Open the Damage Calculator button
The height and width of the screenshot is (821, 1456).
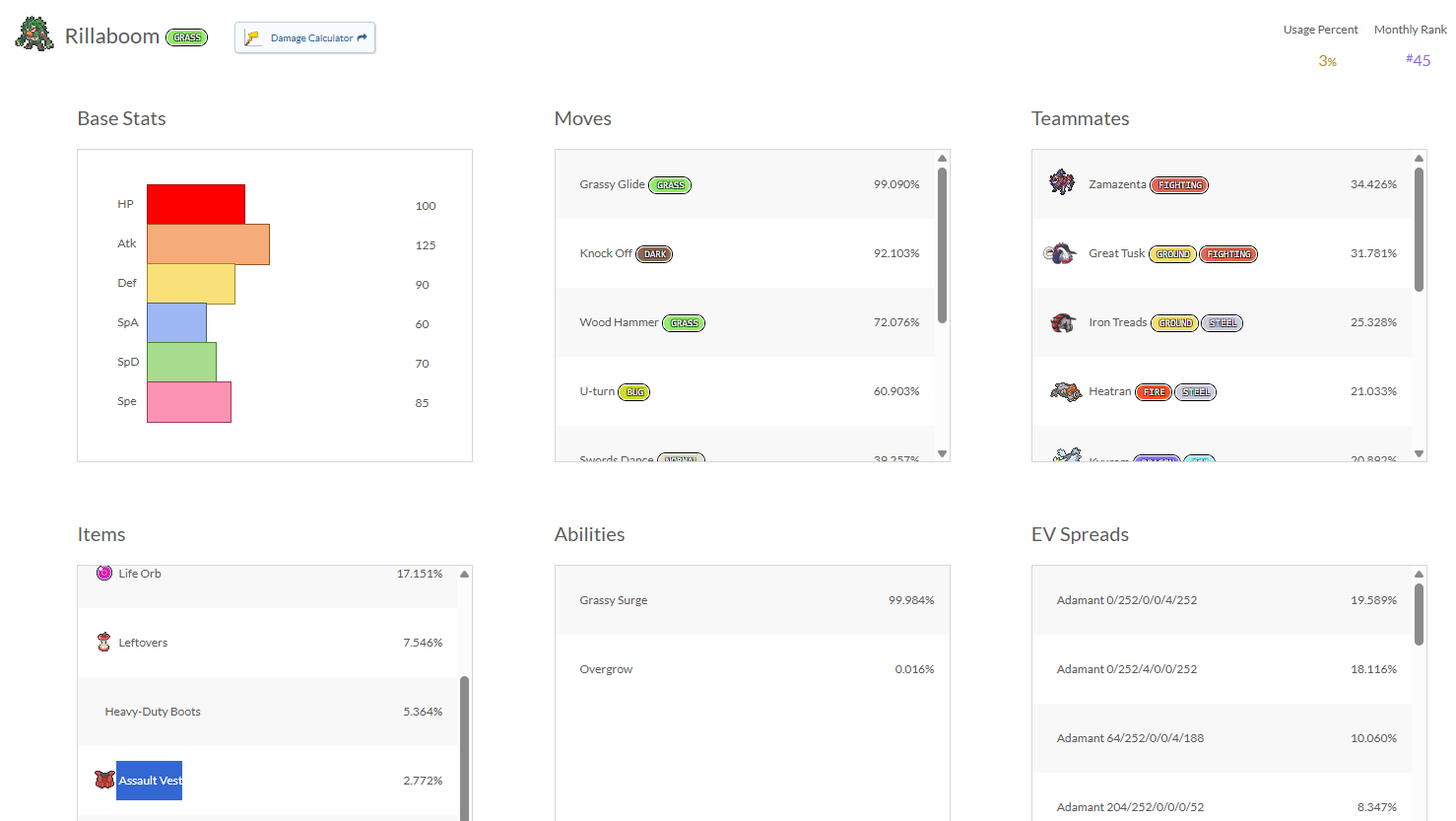304,37
